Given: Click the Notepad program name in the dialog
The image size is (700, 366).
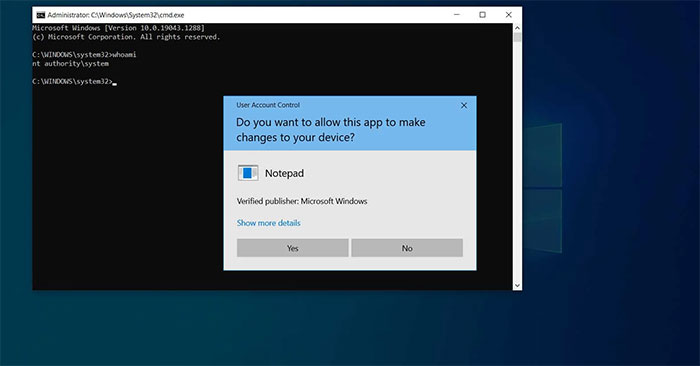Looking at the screenshot, I should pyautogui.click(x=284, y=173).
